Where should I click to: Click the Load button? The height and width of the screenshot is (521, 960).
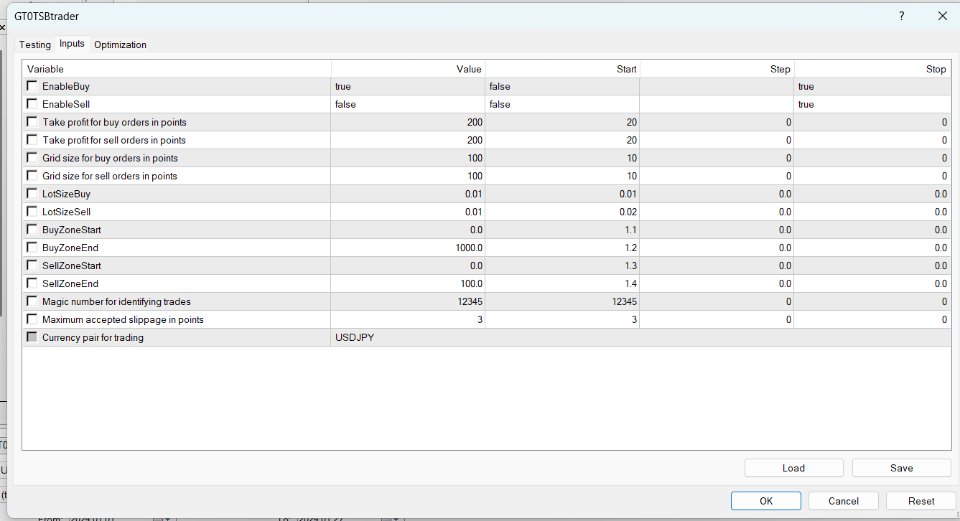pyautogui.click(x=793, y=468)
